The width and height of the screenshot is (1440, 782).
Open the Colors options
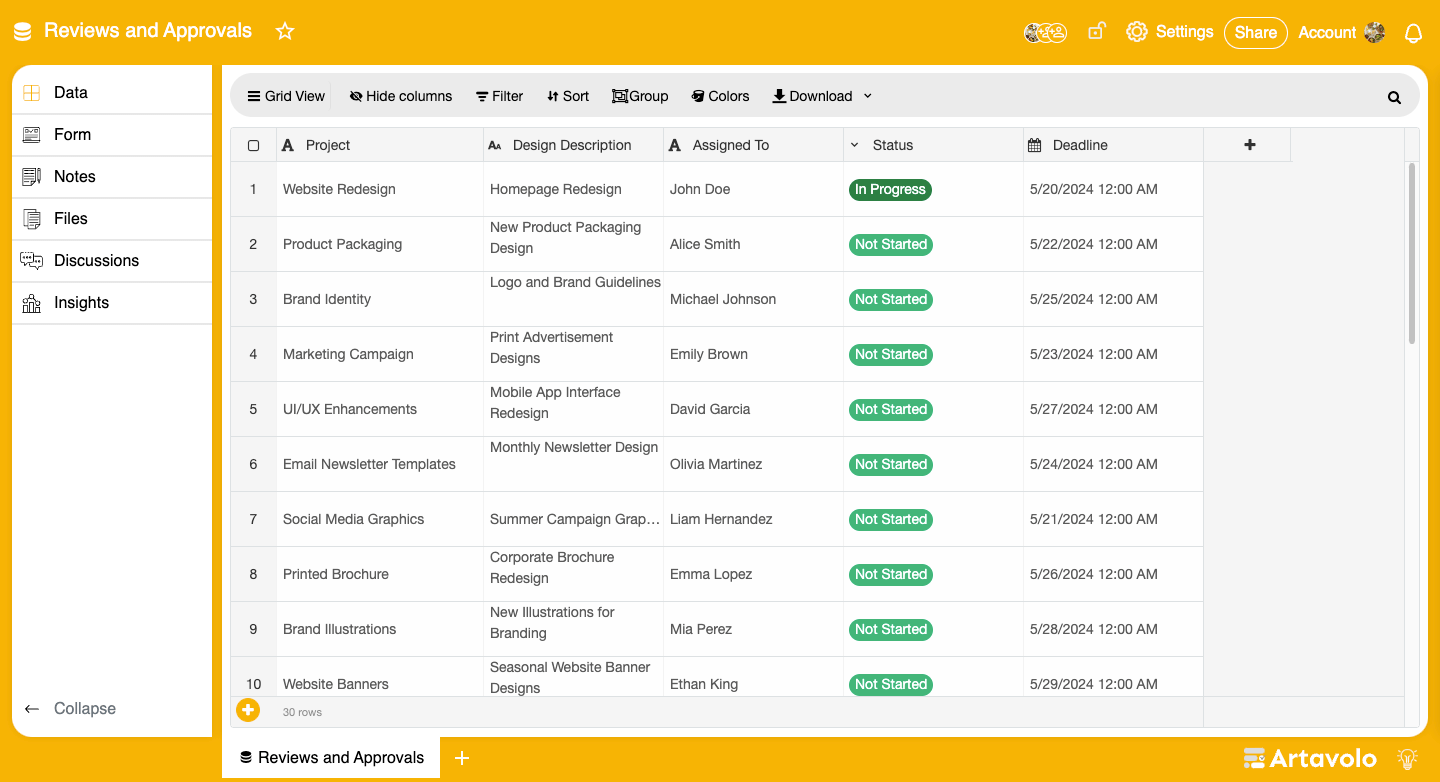[719, 96]
